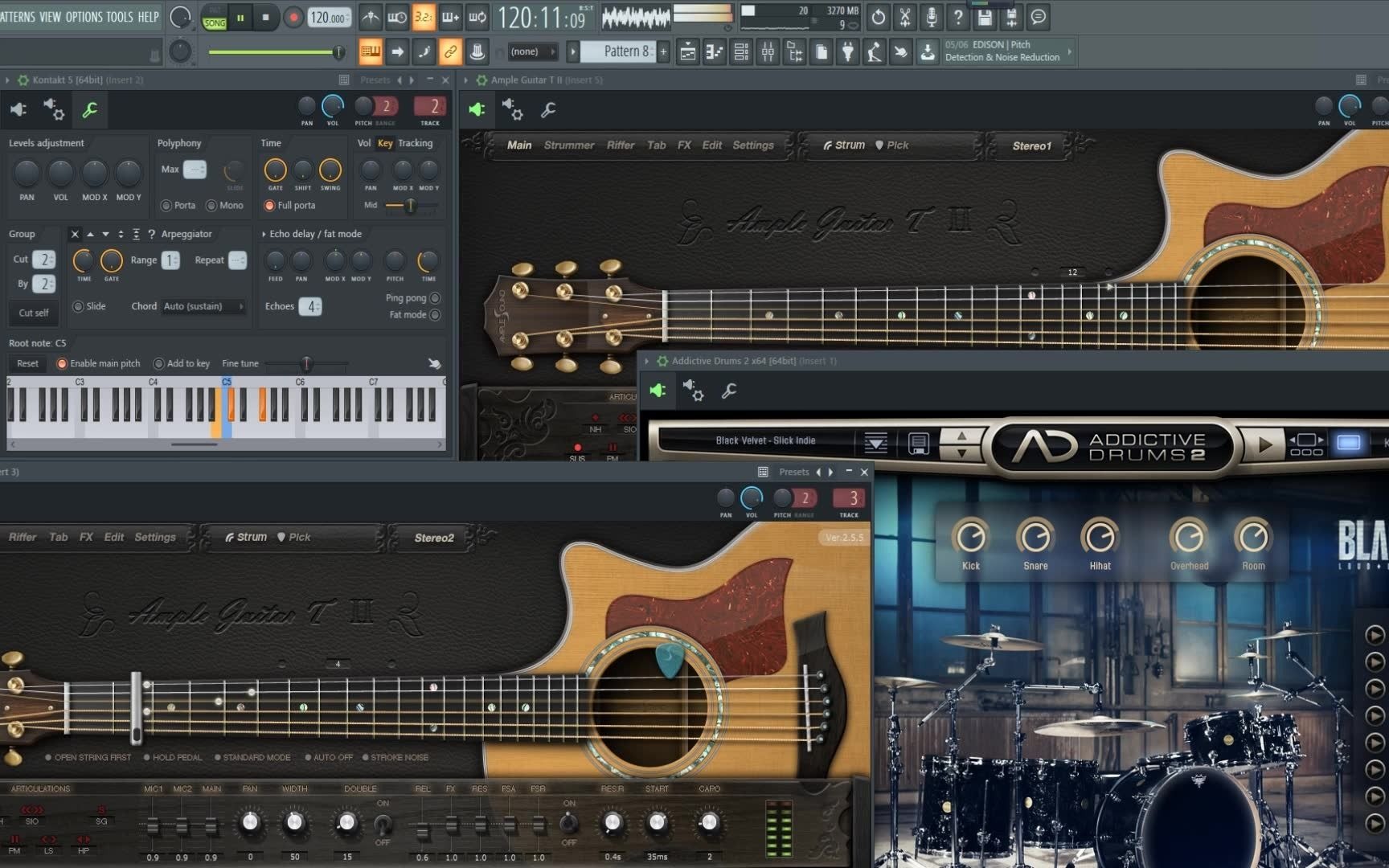Open the browser/plugin picker icon
The width and height of the screenshot is (1389, 868).
click(795, 52)
